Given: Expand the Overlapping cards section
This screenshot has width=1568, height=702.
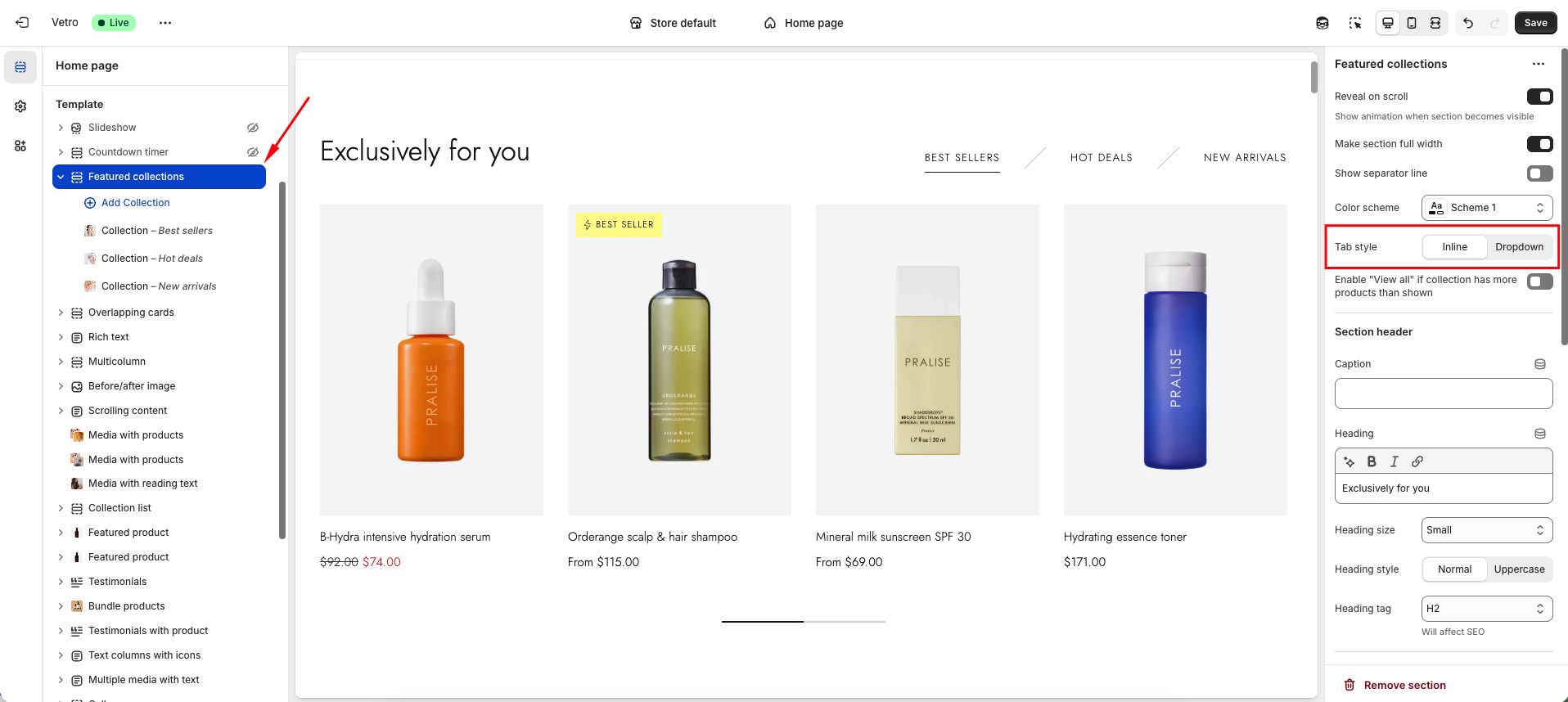Looking at the screenshot, I should [x=61, y=313].
